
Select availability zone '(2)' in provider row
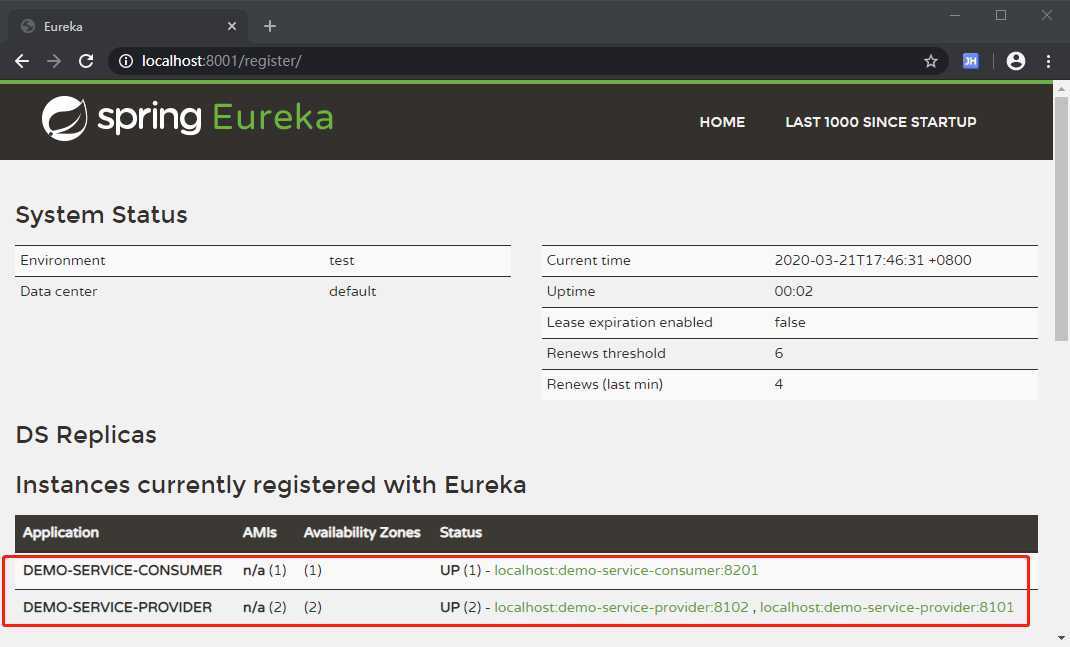coord(313,607)
